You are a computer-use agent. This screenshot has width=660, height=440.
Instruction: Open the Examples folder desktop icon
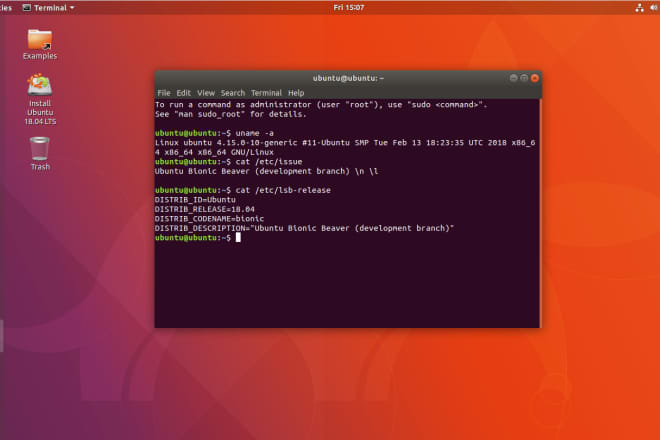pyautogui.click(x=40, y=44)
